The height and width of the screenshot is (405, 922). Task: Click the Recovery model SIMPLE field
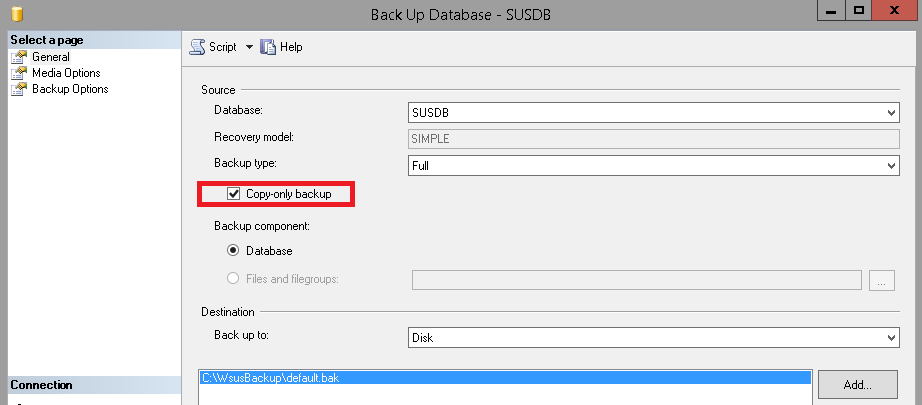tap(653, 139)
